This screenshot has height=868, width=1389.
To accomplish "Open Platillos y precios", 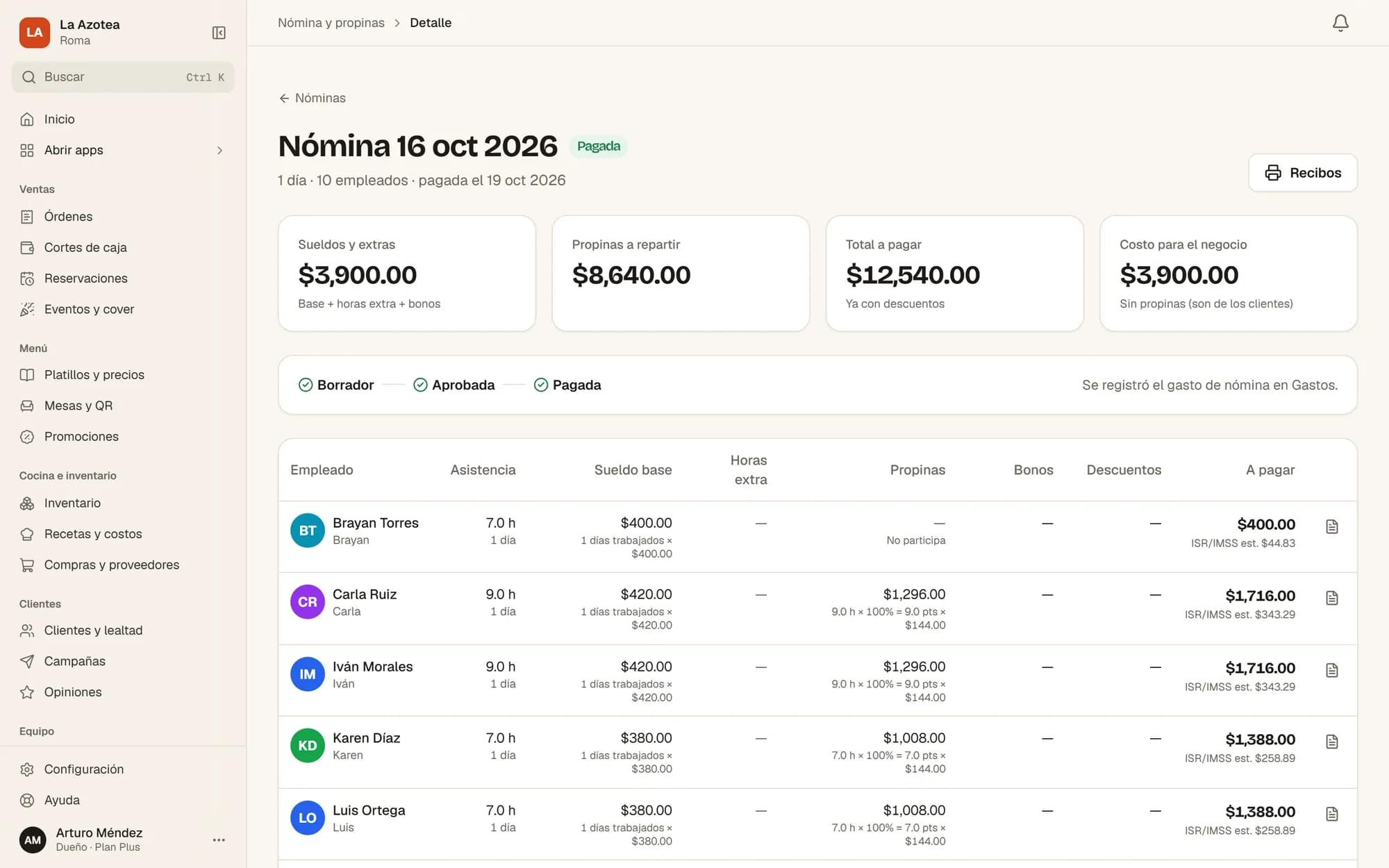I will (123, 375).
